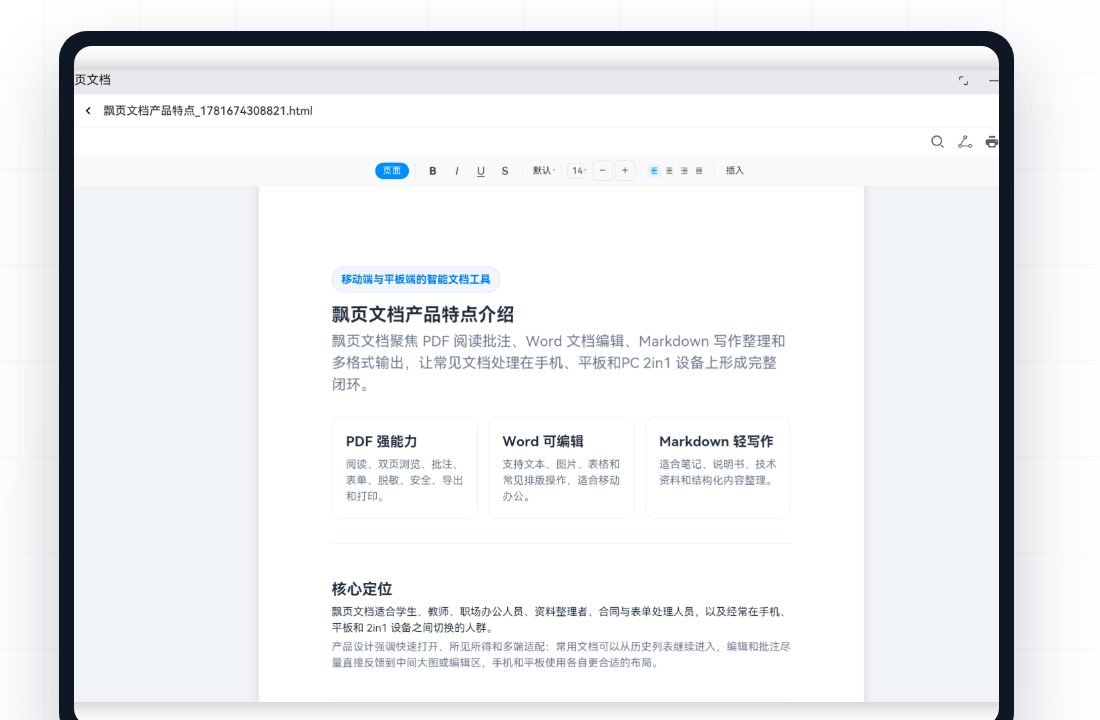Click the paragraph starting 产品设计强调快速打开
This screenshot has height=720, width=1100.
(x=561, y=654)
